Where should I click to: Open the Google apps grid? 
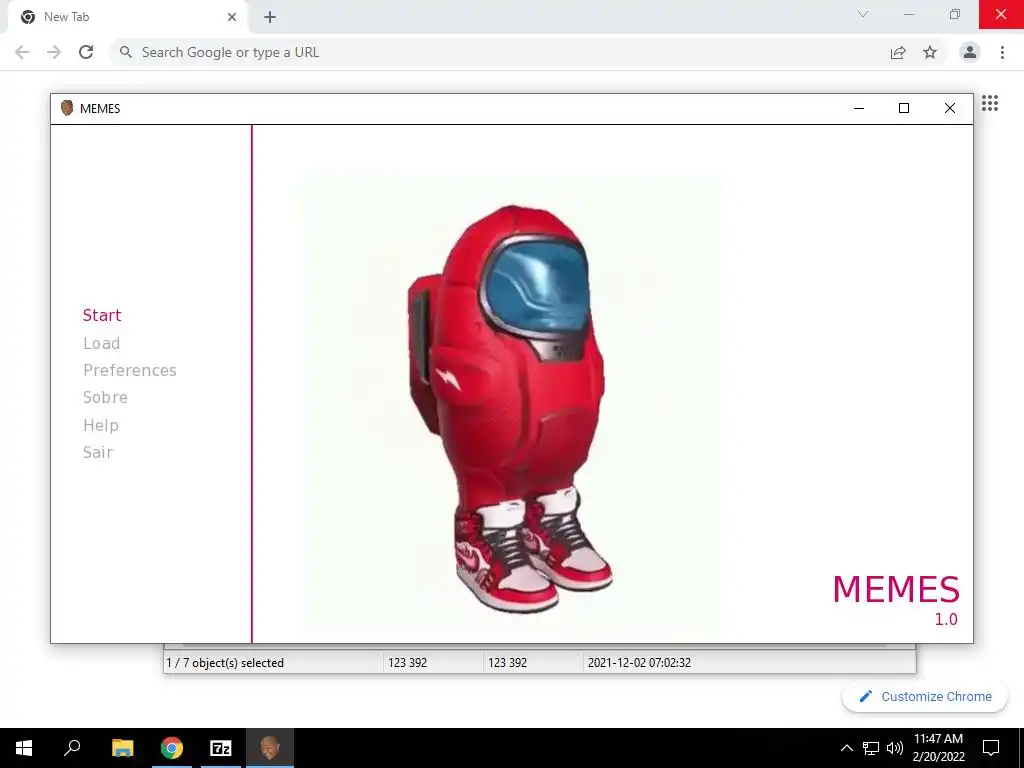pyautogui.click(x=990, y=103)
